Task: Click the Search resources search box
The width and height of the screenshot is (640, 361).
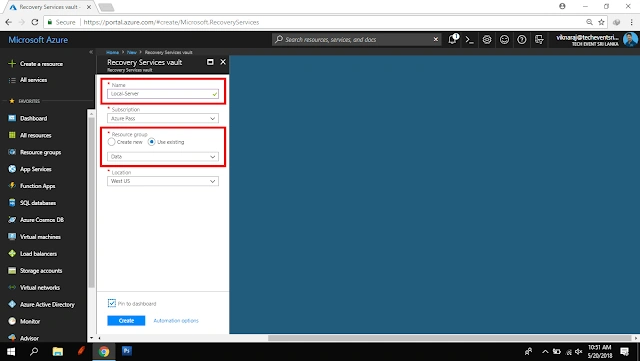Action: tap(356, 39)
